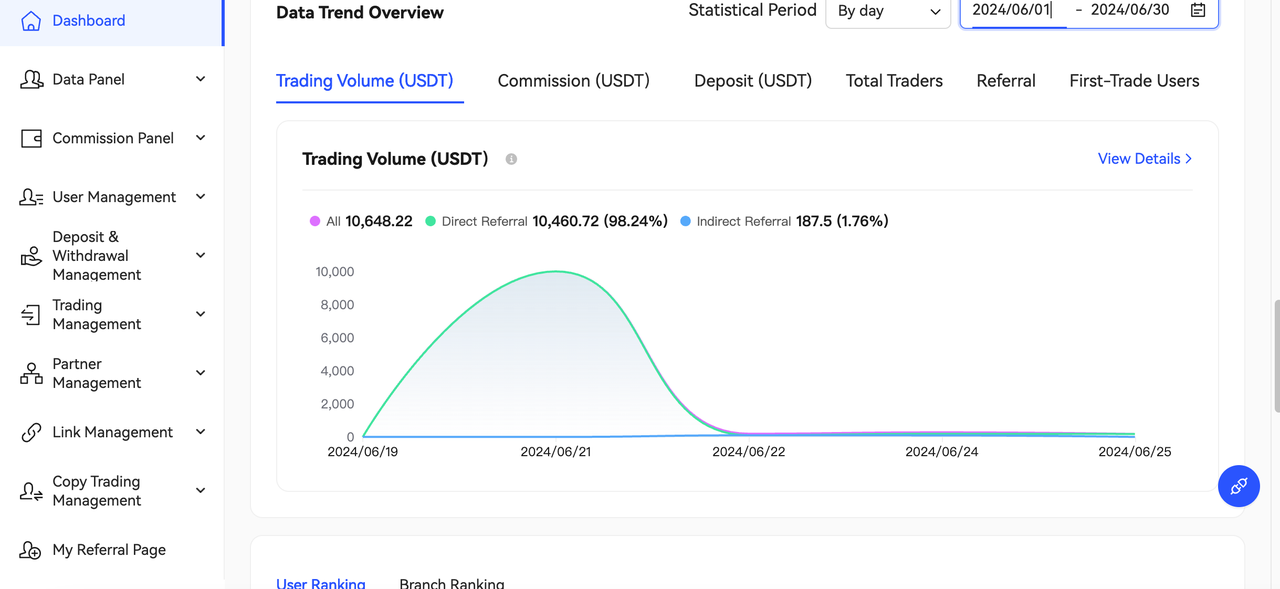The width and height of the screenshot is (1280, 589).
Task: Open the calendar icon in date range
Action: 1197,10
